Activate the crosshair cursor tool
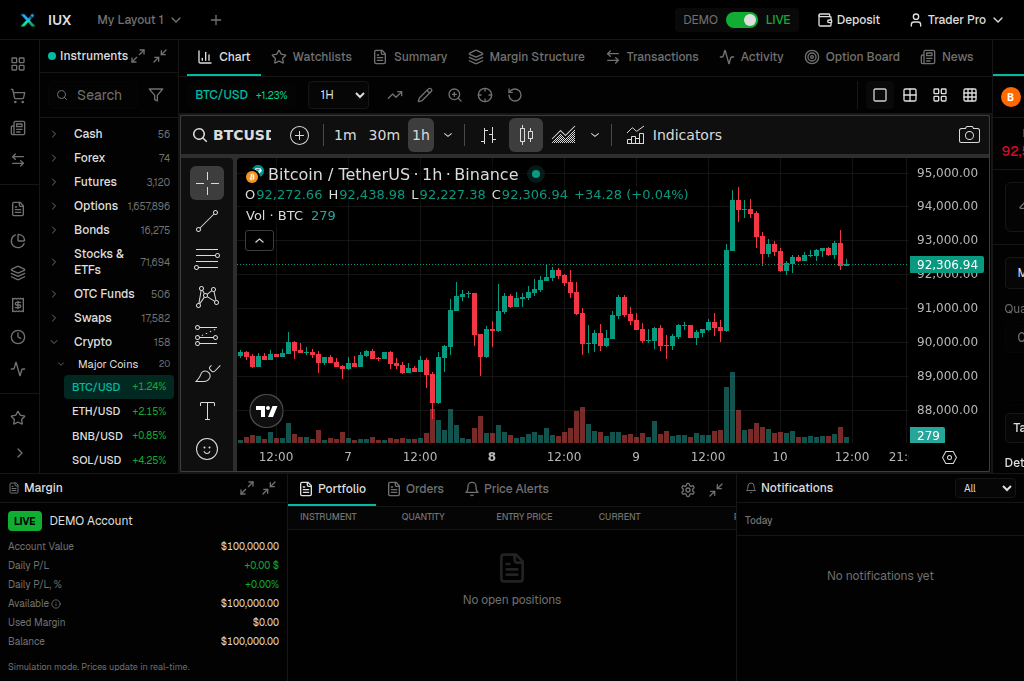The width and height of the screenshot is (1024, 681). 207,183
